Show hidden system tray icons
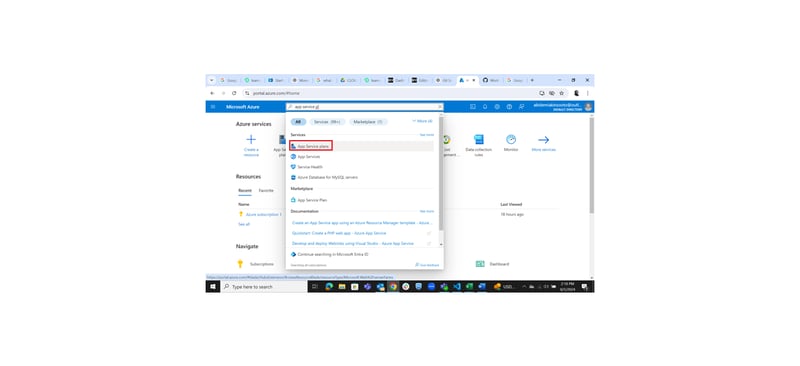This screenshot has width=800, height=366. pos(523,286)
